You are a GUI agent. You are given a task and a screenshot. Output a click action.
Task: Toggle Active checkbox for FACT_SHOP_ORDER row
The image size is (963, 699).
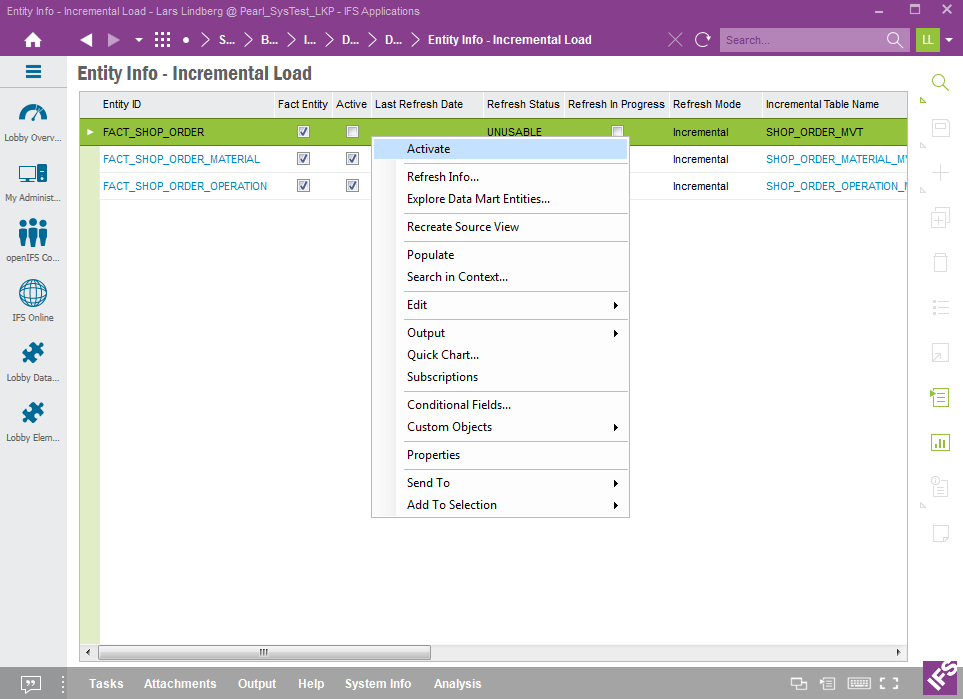(x=352, y=132)
